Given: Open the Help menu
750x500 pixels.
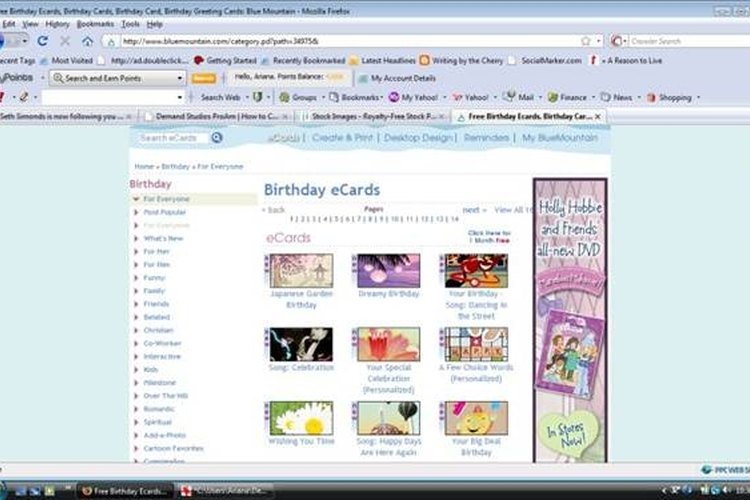Looking at the screenshot, I should [154, 24].
